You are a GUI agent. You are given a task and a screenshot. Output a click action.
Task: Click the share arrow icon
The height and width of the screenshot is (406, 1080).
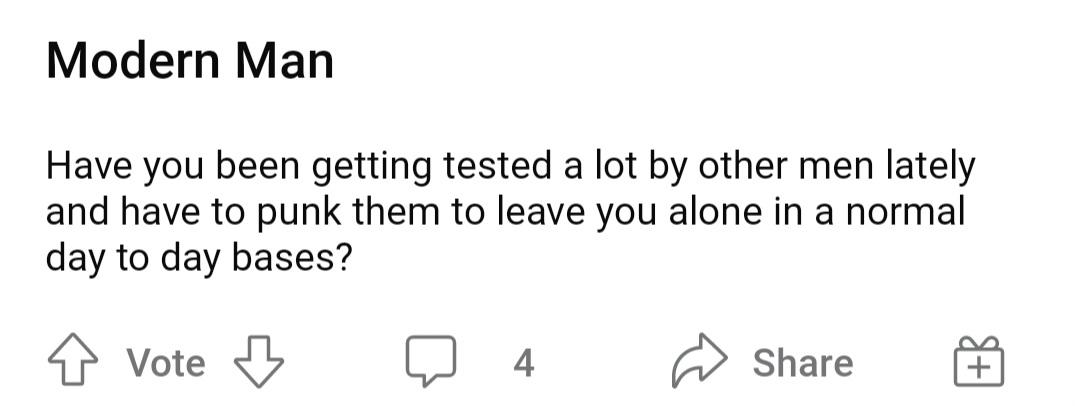(701, 361)
